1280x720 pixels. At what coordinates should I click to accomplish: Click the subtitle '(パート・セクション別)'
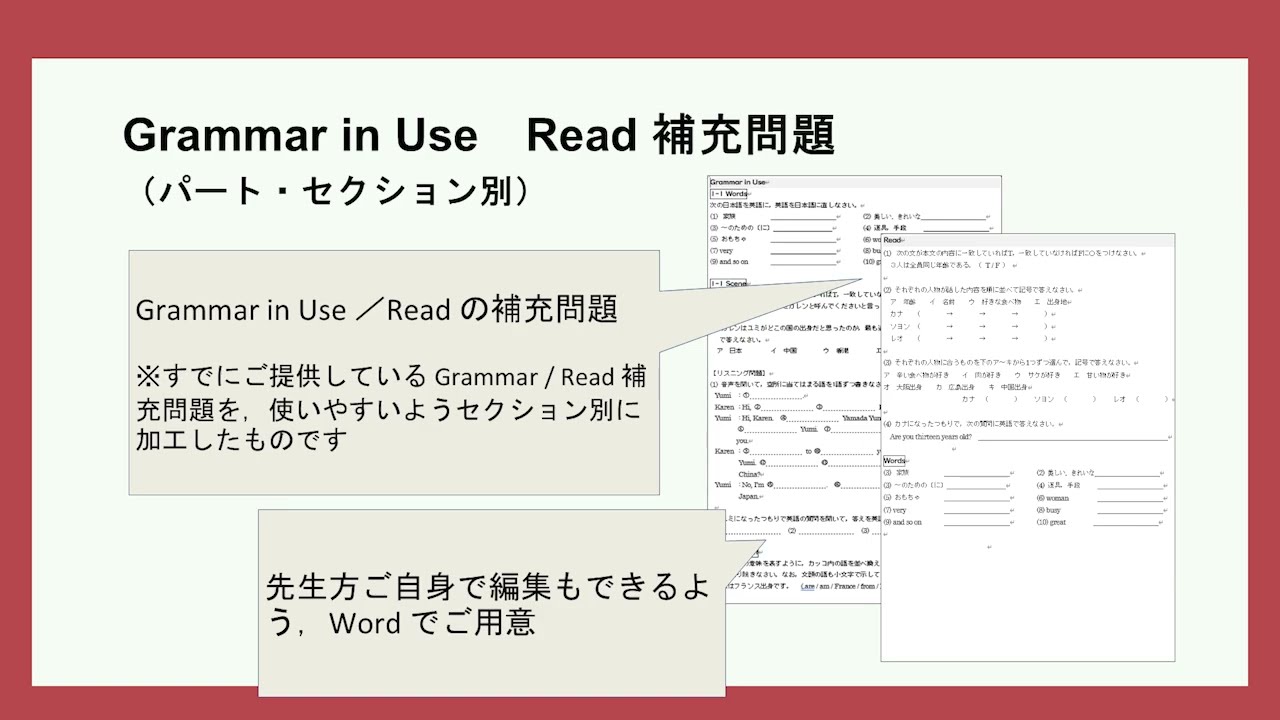[x=335, y=190]
